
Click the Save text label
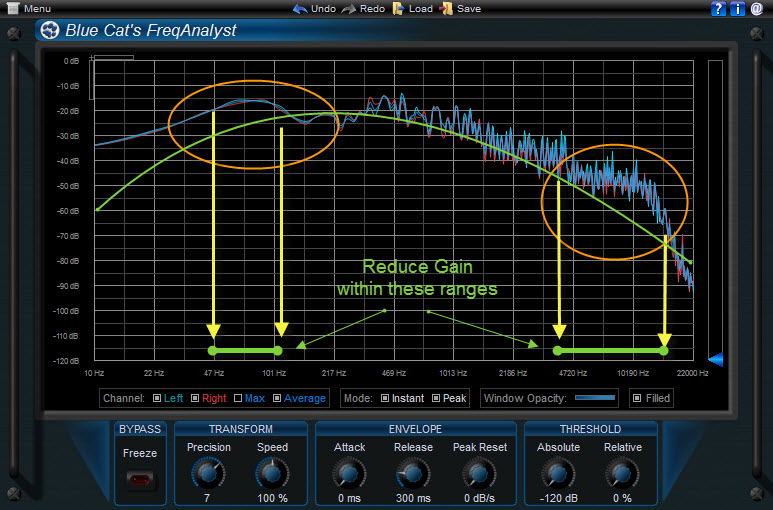pos(469,8)
